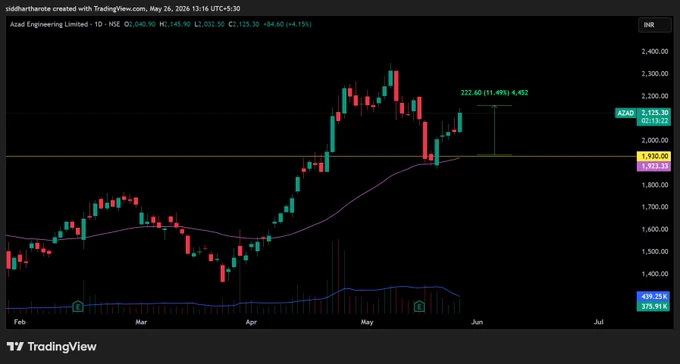Screen dimensions: 680x364
Task: Select the purple 1,923.33 moving average label
Action: click(x=654, y=166)
